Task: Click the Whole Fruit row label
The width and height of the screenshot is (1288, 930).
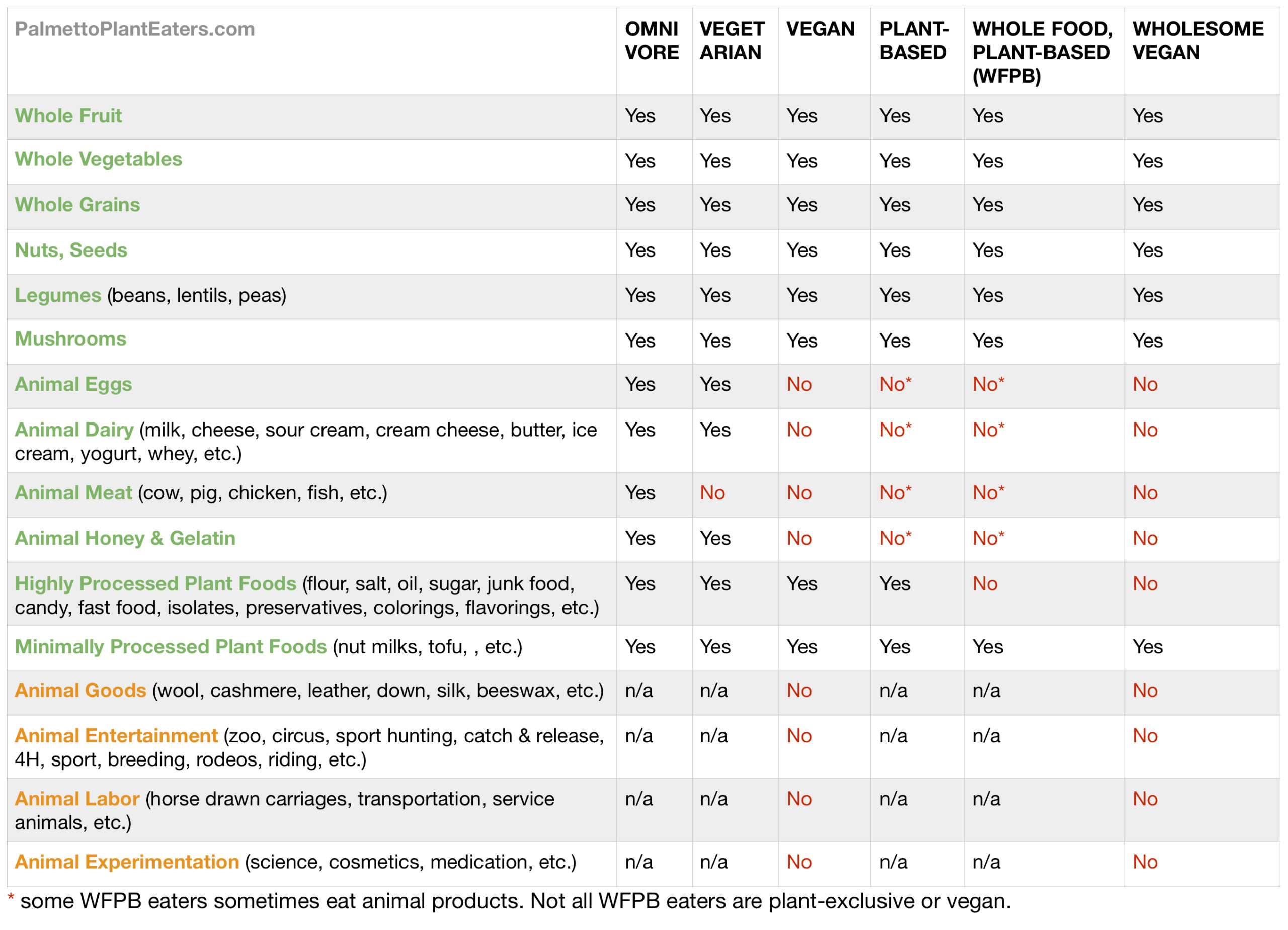Action: 68,116
